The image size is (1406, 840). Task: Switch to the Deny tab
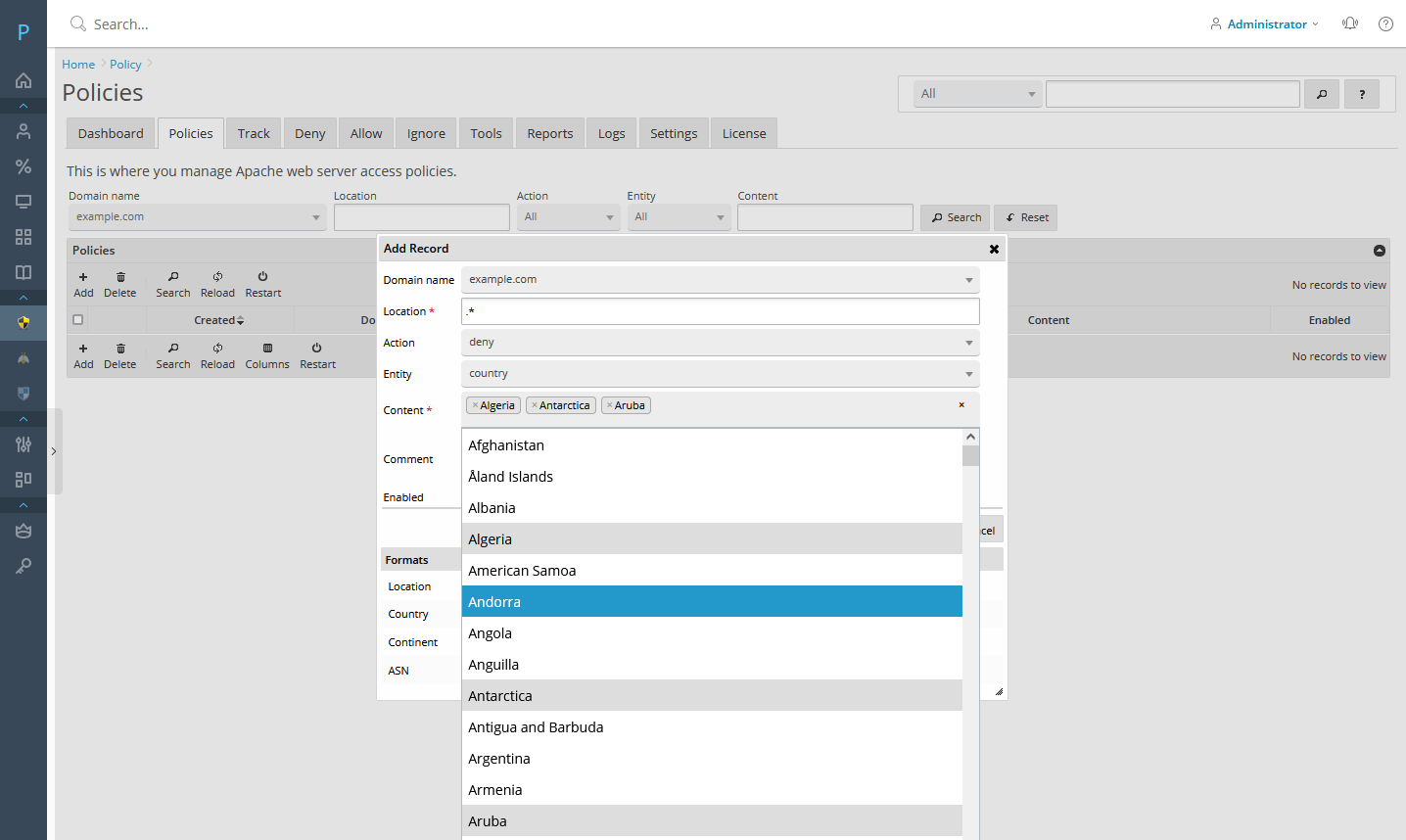310,133
